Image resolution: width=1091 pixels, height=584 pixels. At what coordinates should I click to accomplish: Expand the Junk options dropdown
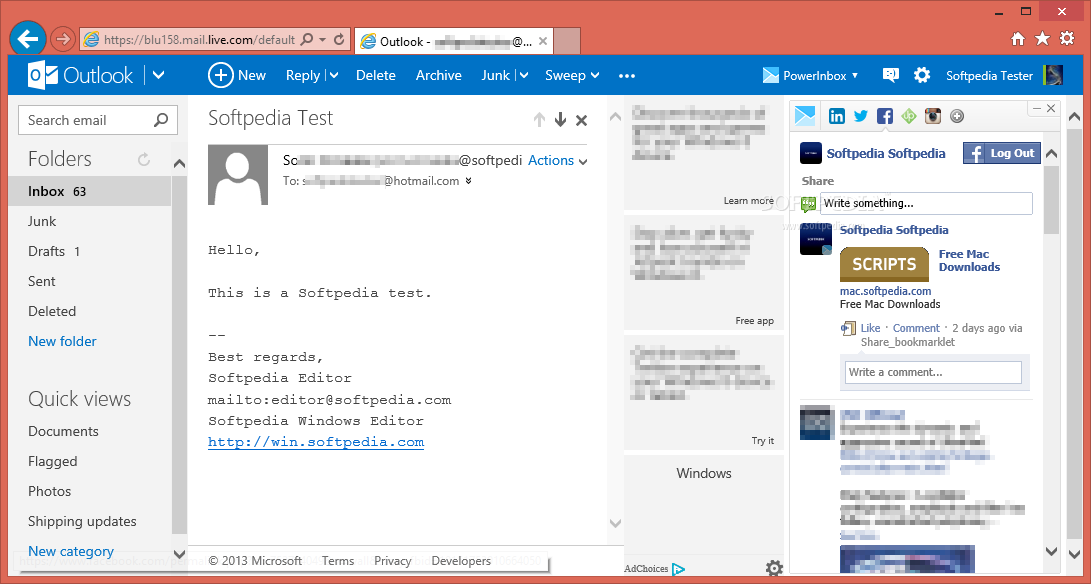coord(523,75)
